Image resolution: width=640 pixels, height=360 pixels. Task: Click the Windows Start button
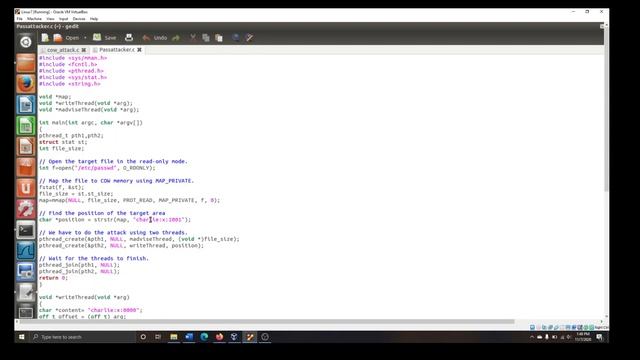22,337
